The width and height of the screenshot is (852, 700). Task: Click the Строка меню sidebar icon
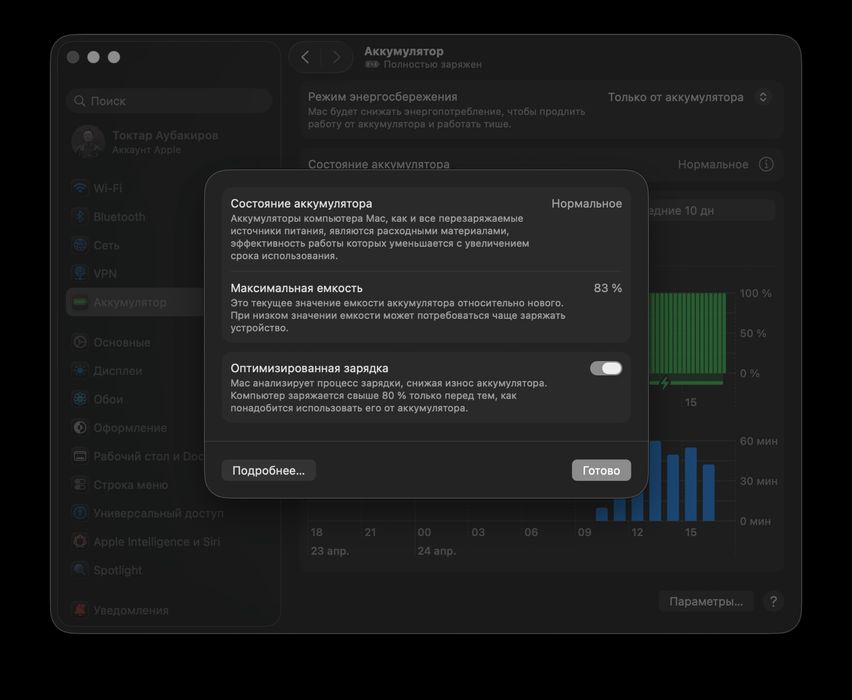pos(80,485)
